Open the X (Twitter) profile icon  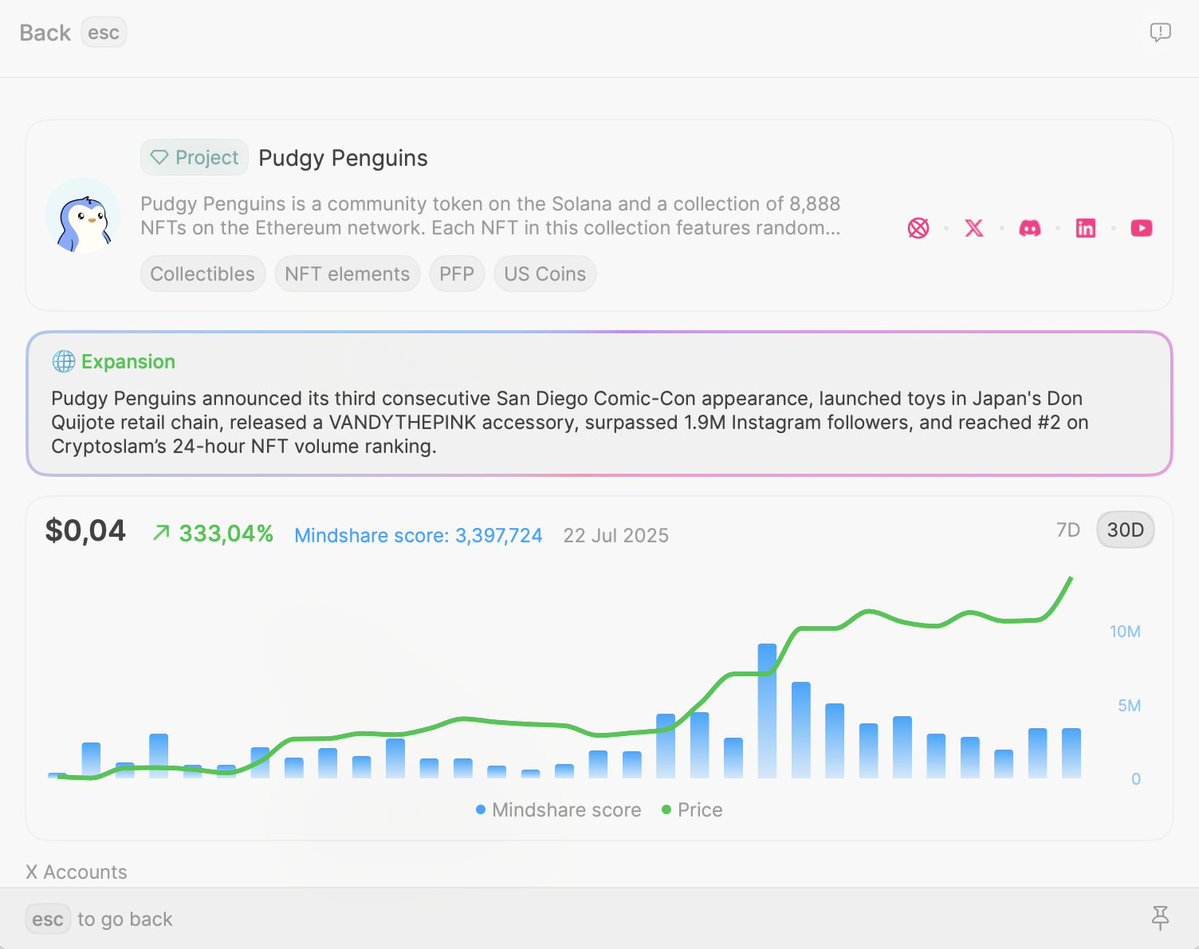click(x=974, y=228)
